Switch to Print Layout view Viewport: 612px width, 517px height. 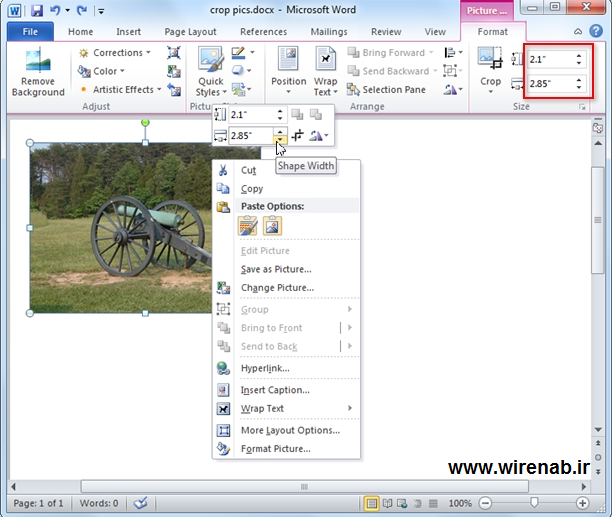(372, 503)
